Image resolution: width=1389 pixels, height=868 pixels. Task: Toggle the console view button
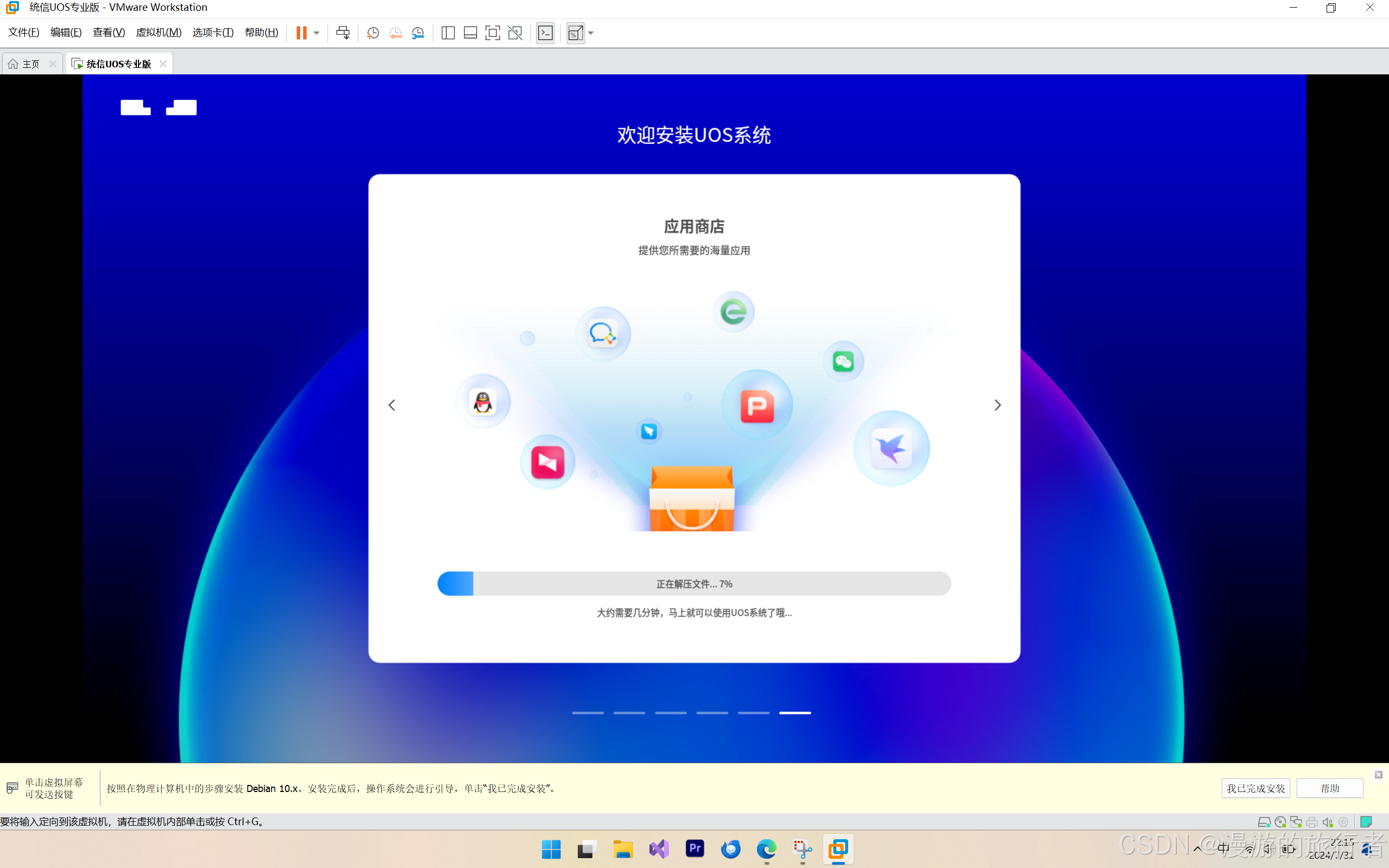(546, 33)
